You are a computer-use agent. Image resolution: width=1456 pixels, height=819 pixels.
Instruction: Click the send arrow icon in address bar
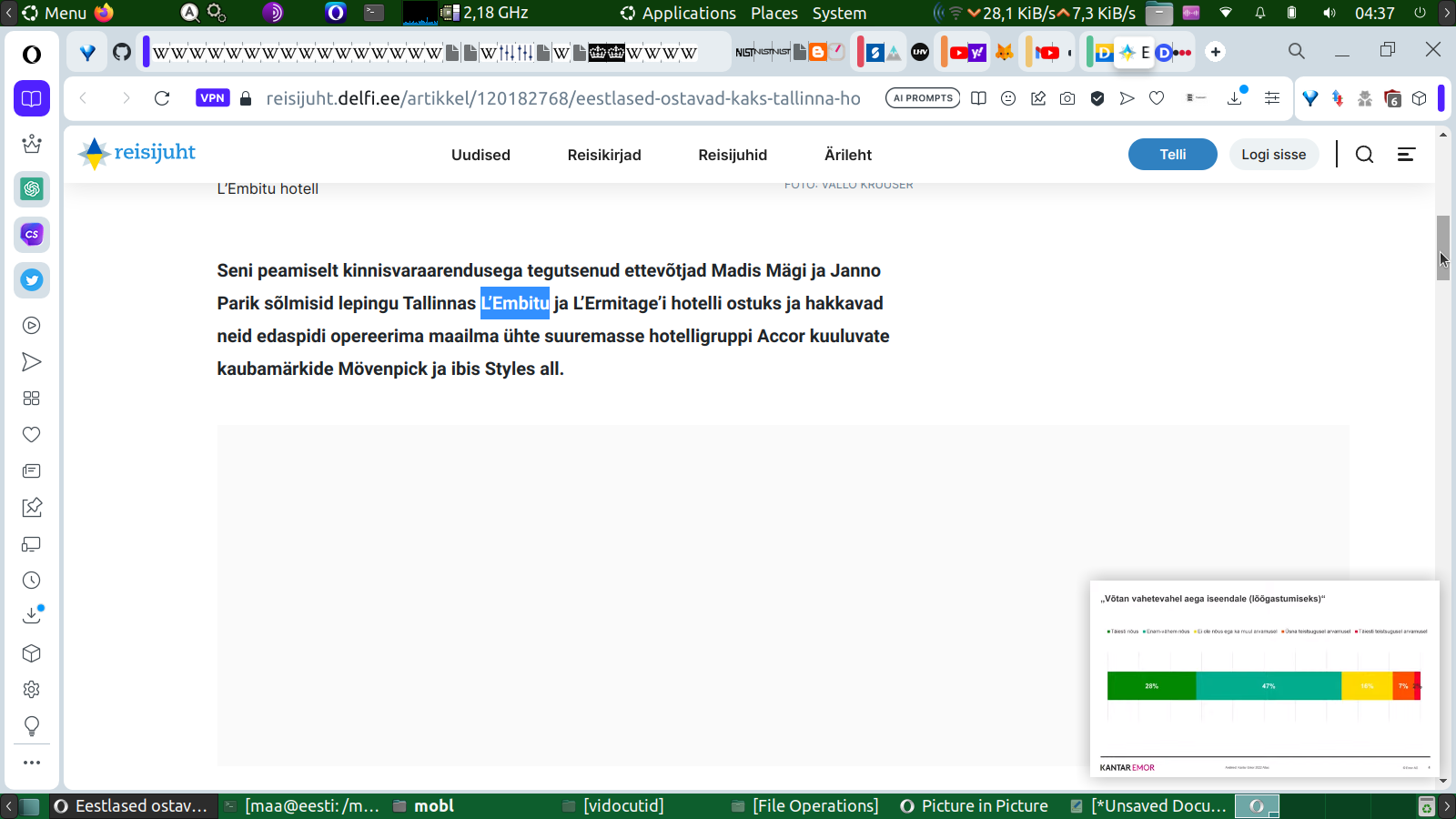(1127, 98)
